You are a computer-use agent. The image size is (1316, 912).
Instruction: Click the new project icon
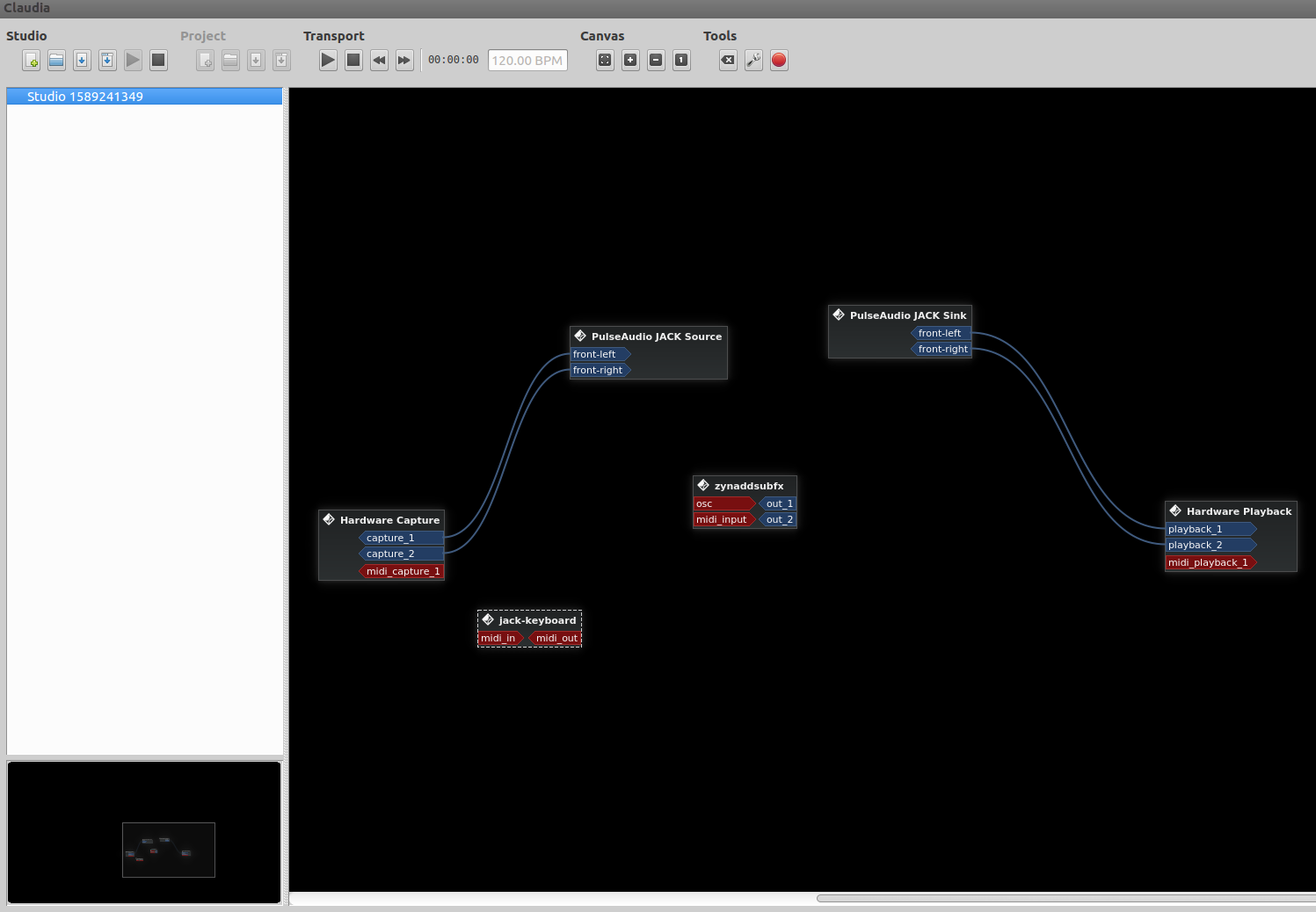coord(205,61)
